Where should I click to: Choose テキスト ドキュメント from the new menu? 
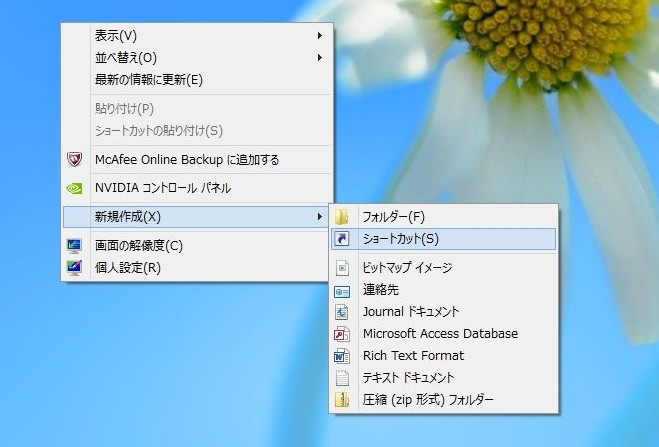point(408,378)
